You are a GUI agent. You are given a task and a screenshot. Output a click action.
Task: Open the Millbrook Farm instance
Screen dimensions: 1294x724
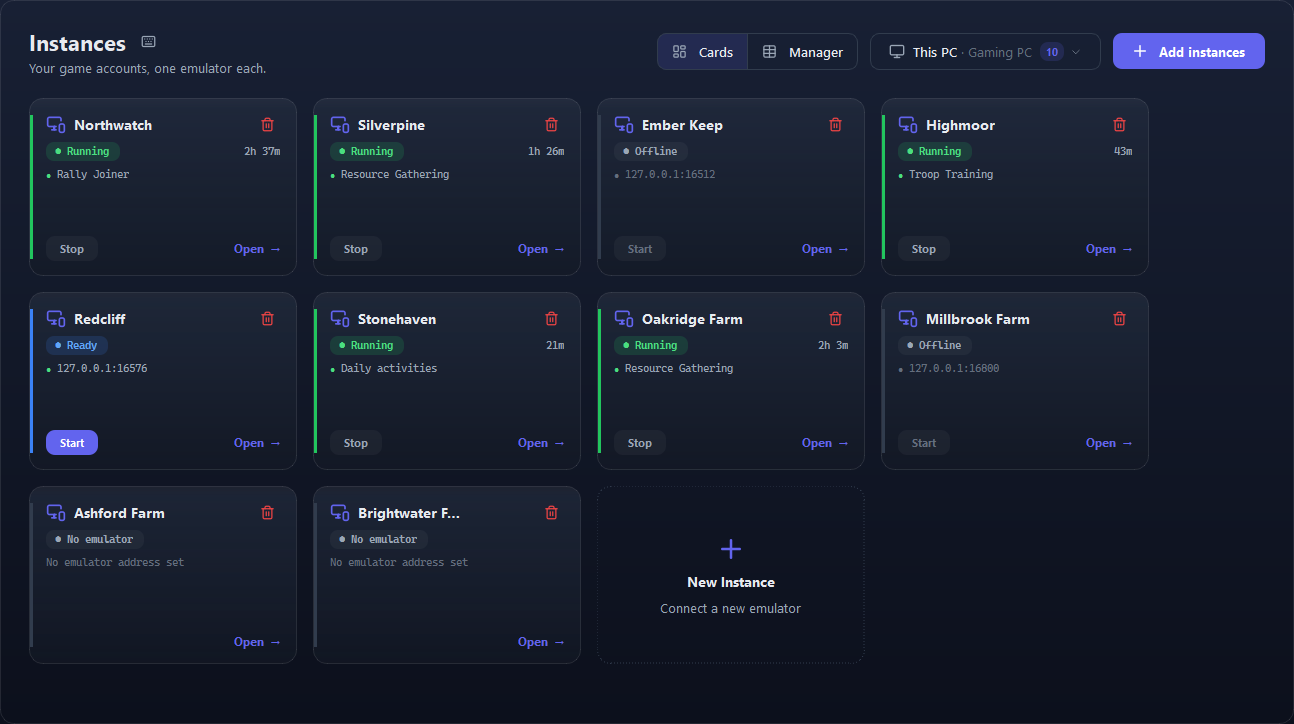[x=1109, y=443]
